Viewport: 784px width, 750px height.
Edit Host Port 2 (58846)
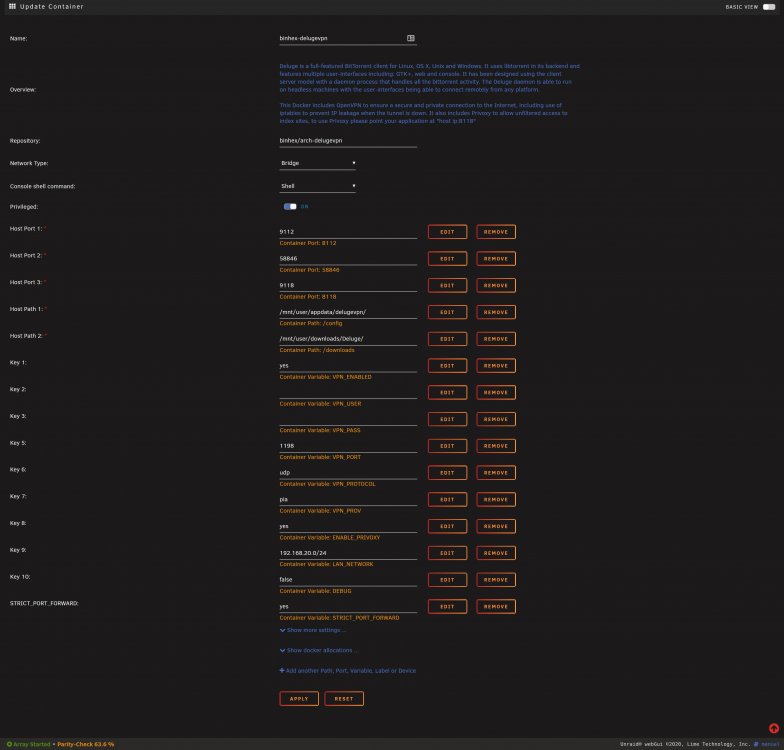tap(448, 258)
